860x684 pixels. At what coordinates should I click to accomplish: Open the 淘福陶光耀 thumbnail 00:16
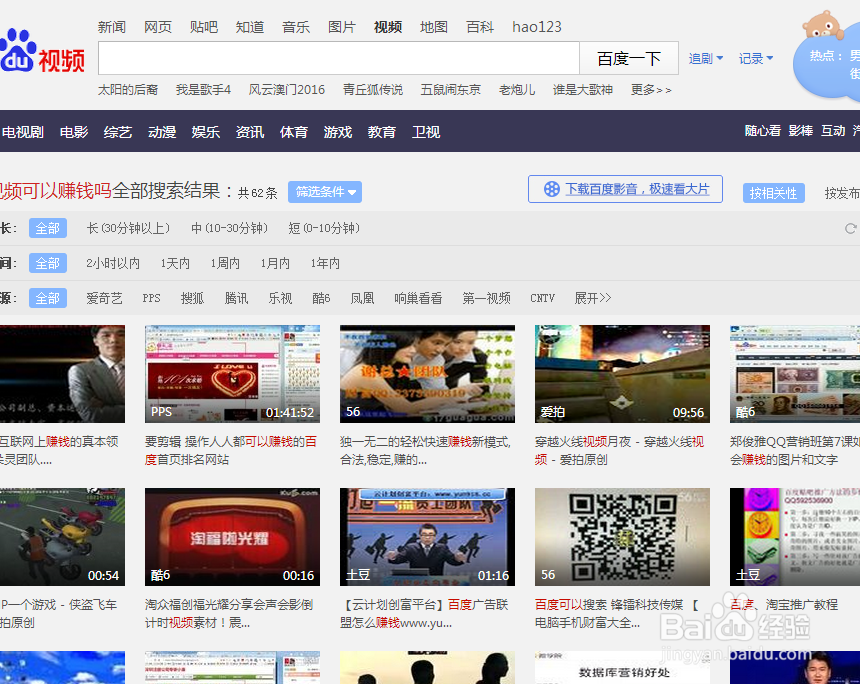pyautogui.click(x=233, y=537)
